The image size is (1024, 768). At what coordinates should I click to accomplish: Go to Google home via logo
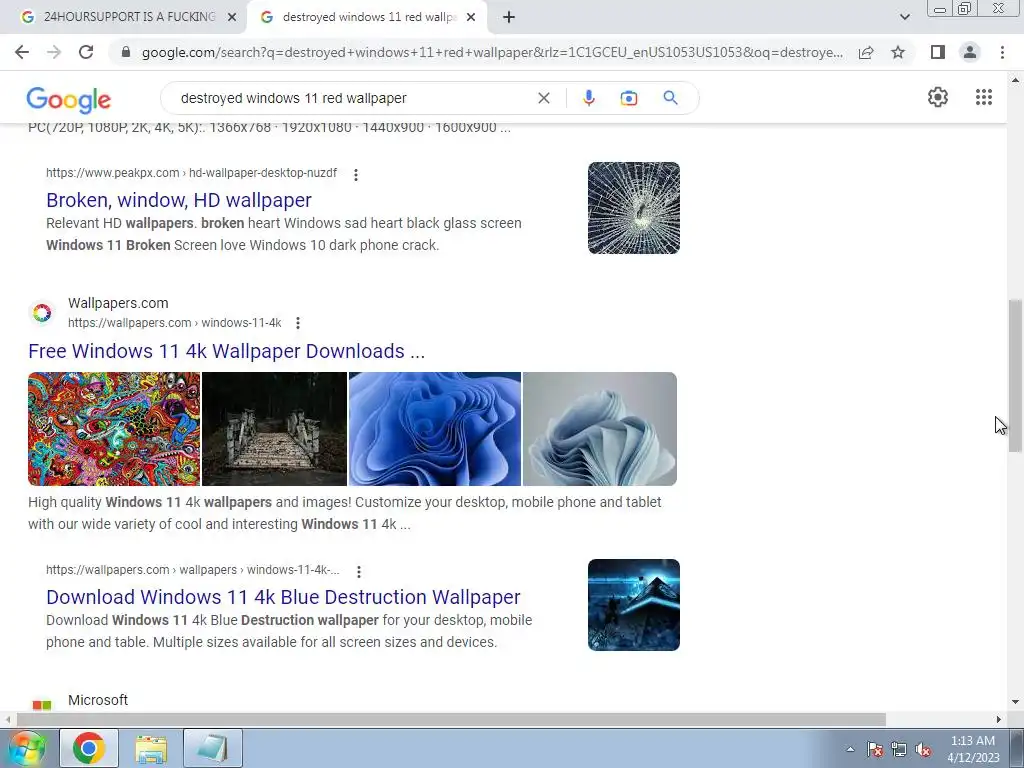69,100
